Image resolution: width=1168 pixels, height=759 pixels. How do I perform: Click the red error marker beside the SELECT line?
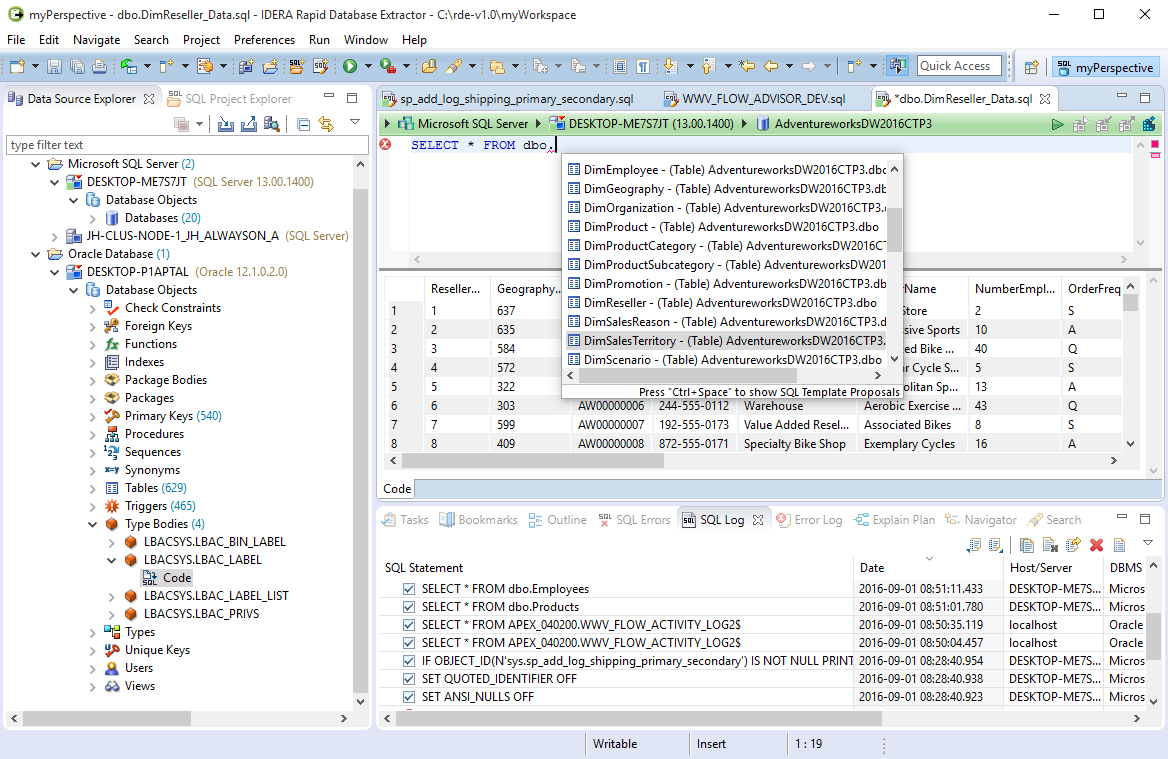(x=386, y=145)
